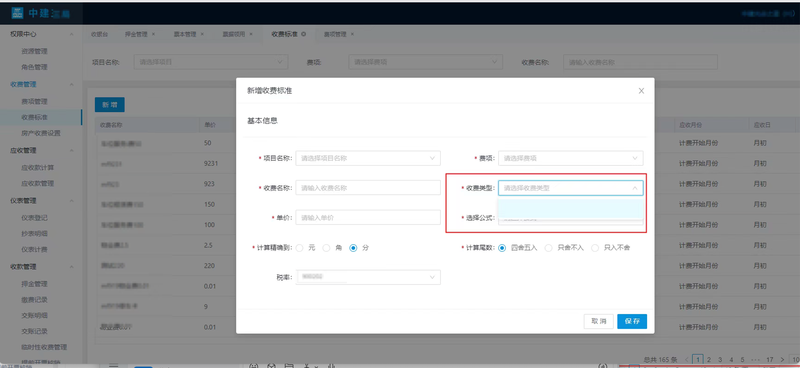
Task: Open 仪表计费 in sidebar
Action: [34, 250]
